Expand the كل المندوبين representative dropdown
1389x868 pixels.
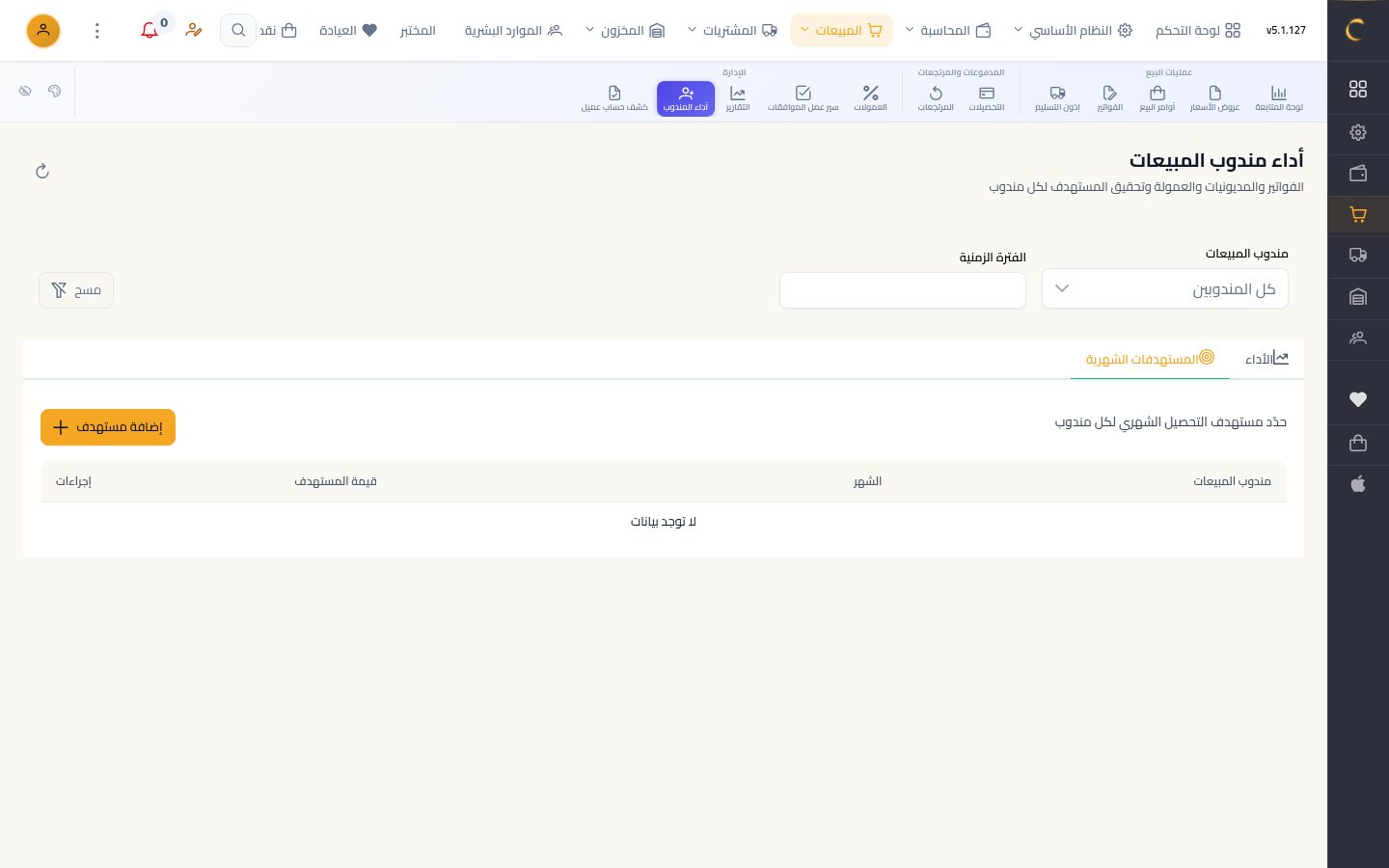pos(1165,288)
